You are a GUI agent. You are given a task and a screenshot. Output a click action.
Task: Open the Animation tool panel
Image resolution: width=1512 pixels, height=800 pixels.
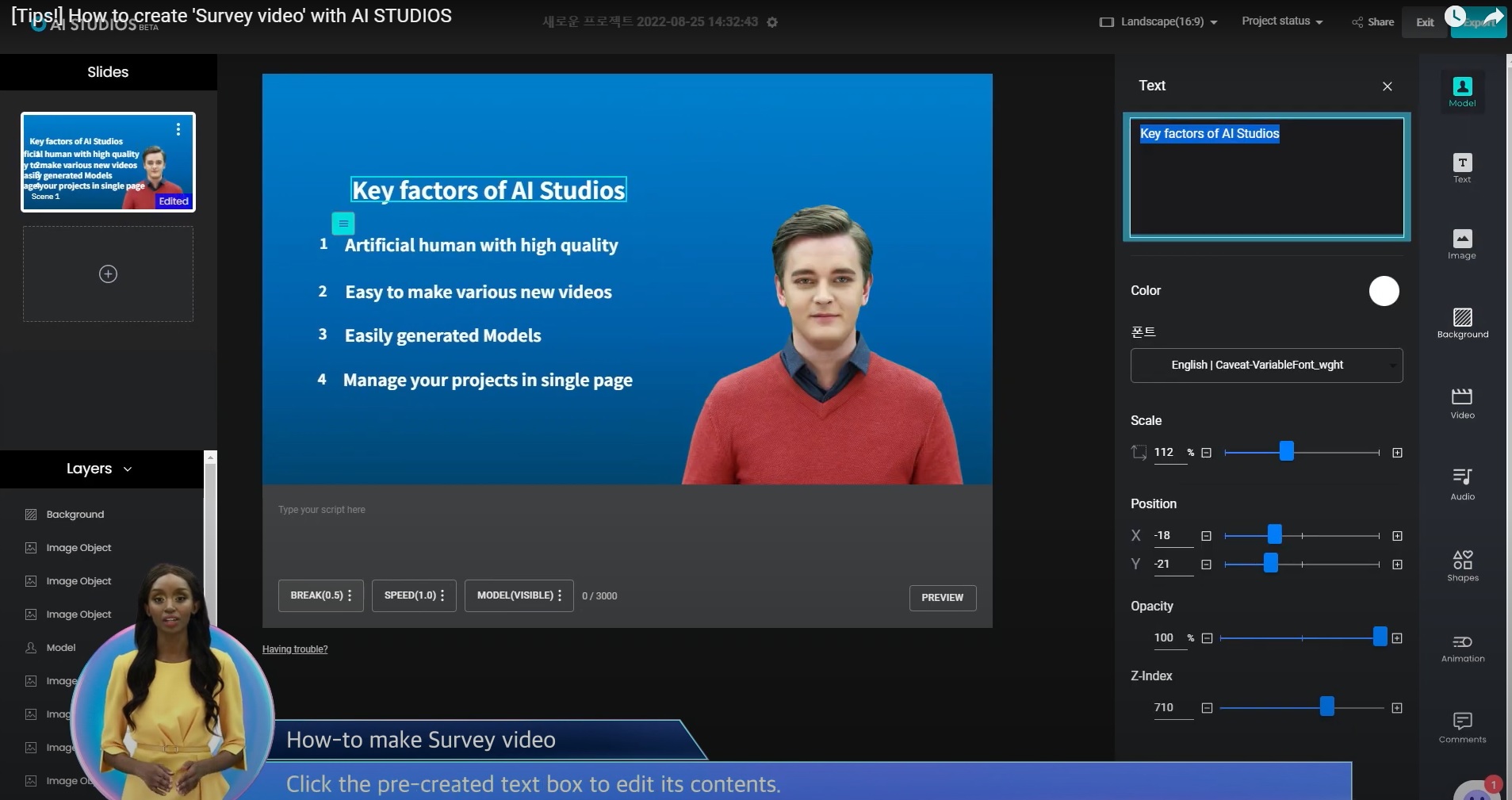click(x=1463, y=648)
